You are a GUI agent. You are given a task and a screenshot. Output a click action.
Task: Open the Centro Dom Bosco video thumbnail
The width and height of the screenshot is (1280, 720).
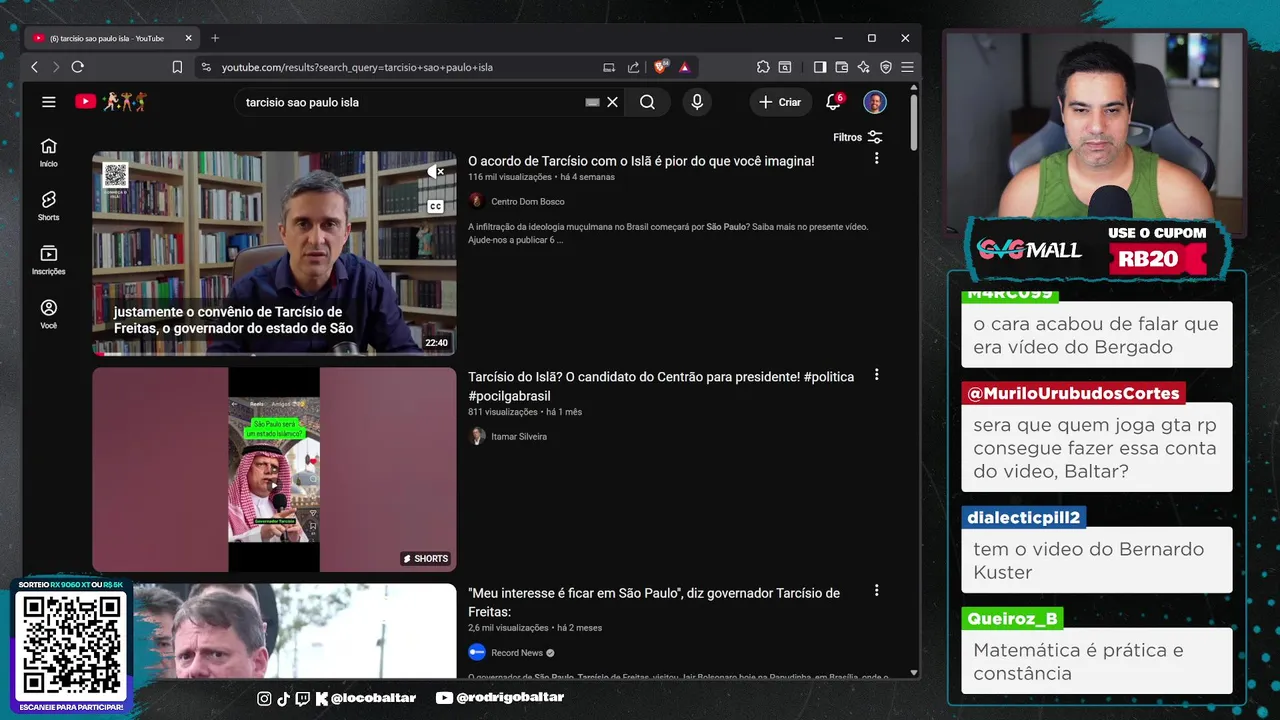click(274, 253)
